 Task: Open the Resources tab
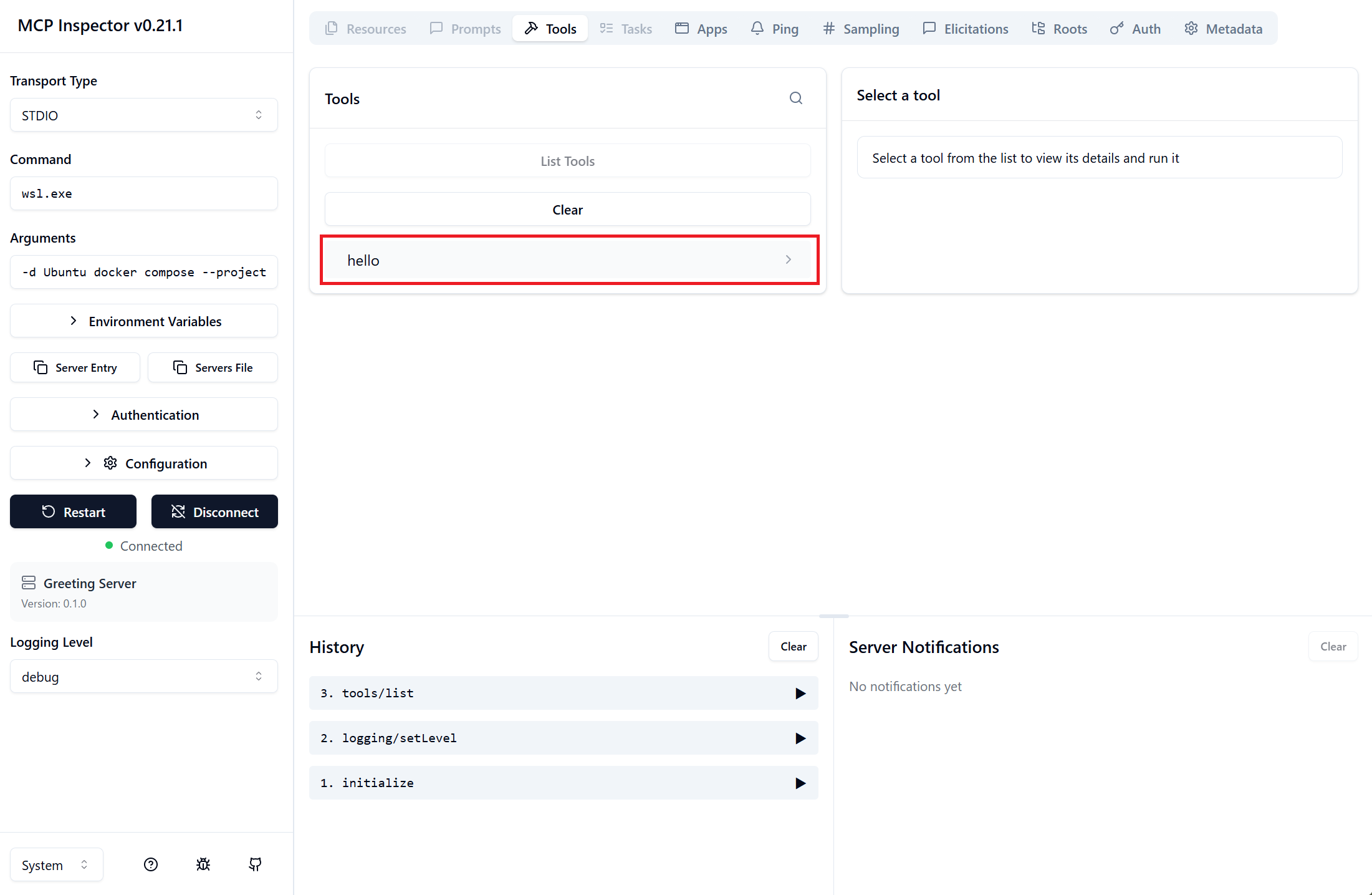point(366,29)
